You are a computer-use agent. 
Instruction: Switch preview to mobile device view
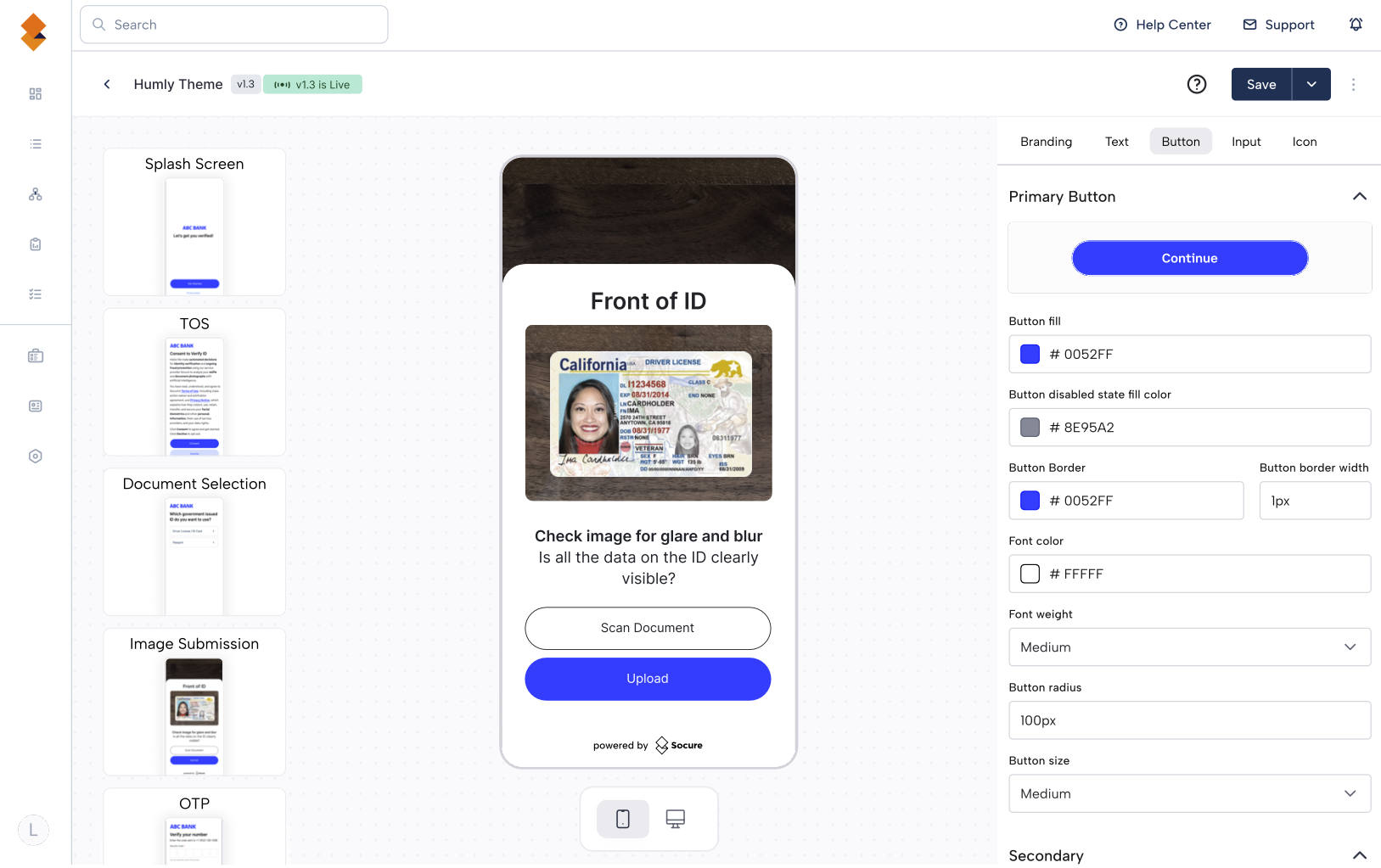coord(623,819)
